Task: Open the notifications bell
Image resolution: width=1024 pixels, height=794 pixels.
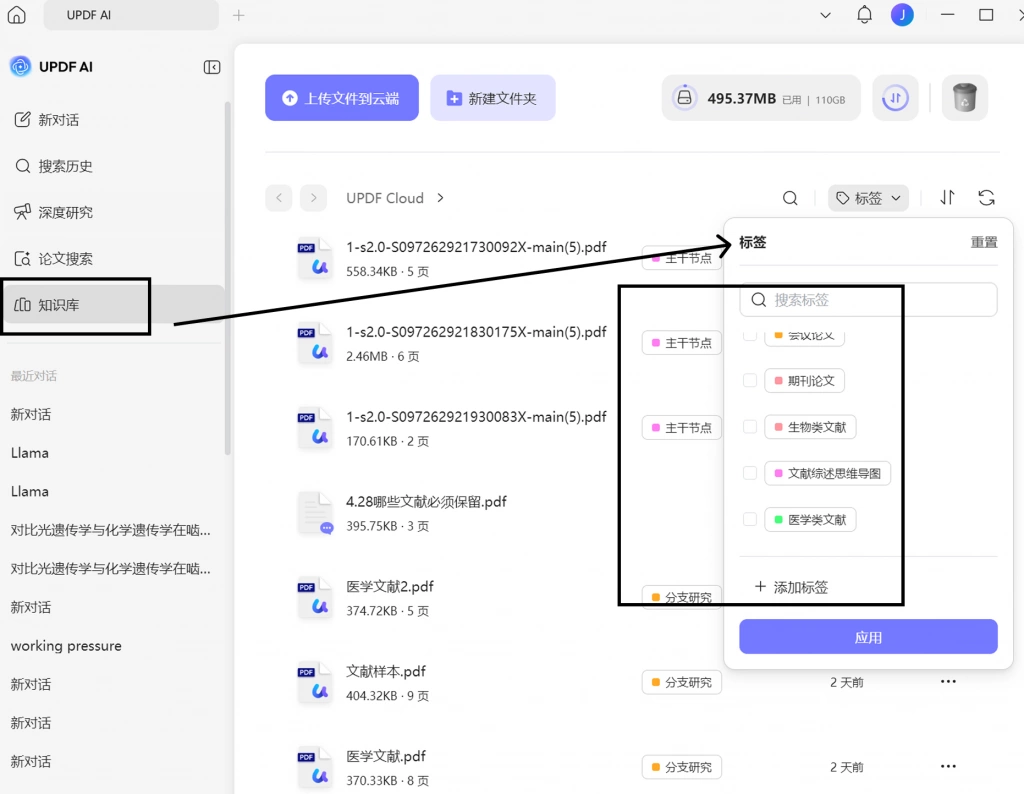Action: point(864,14)
